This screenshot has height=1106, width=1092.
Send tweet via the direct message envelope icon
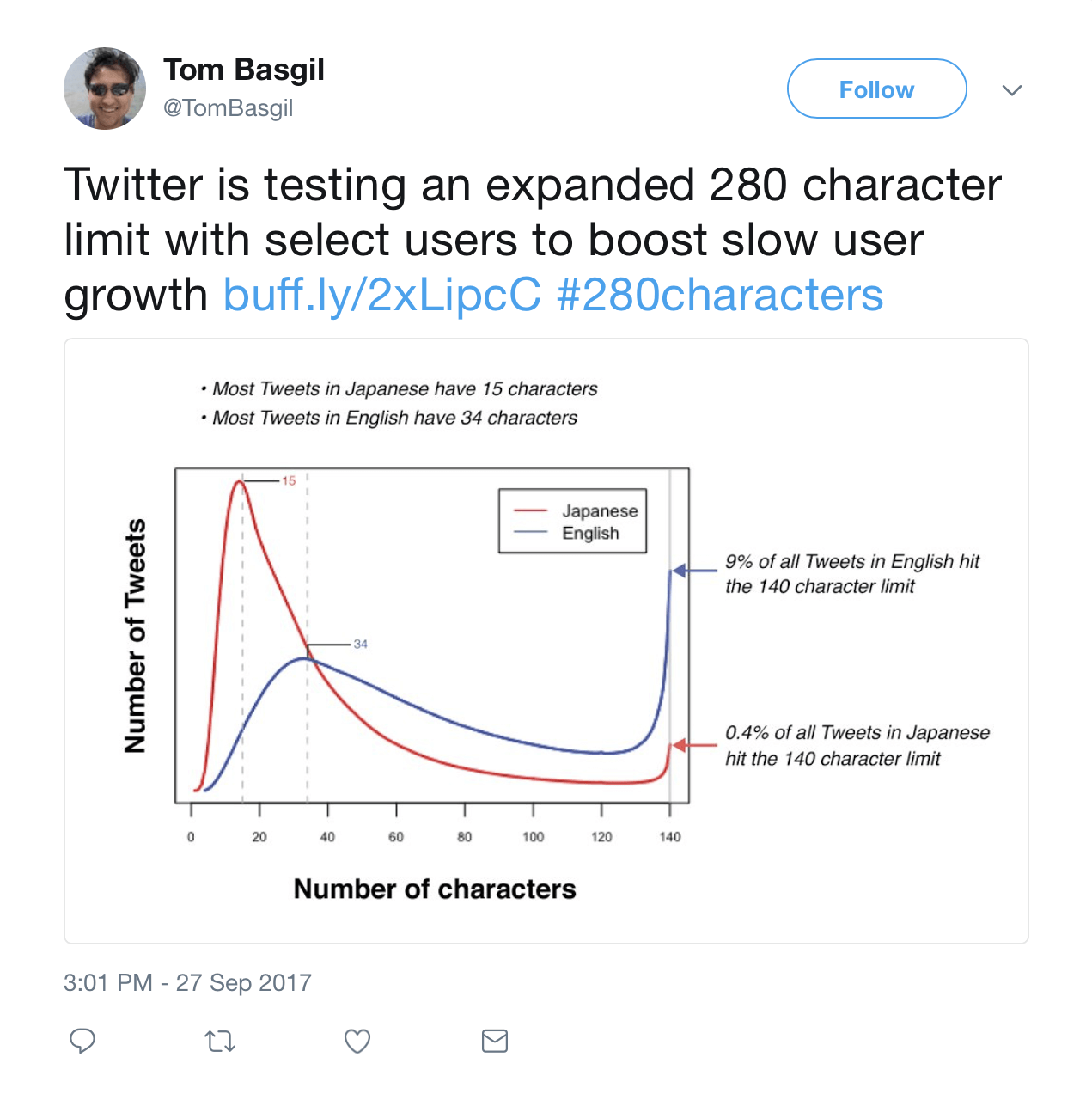click(x=495, y=1041)
